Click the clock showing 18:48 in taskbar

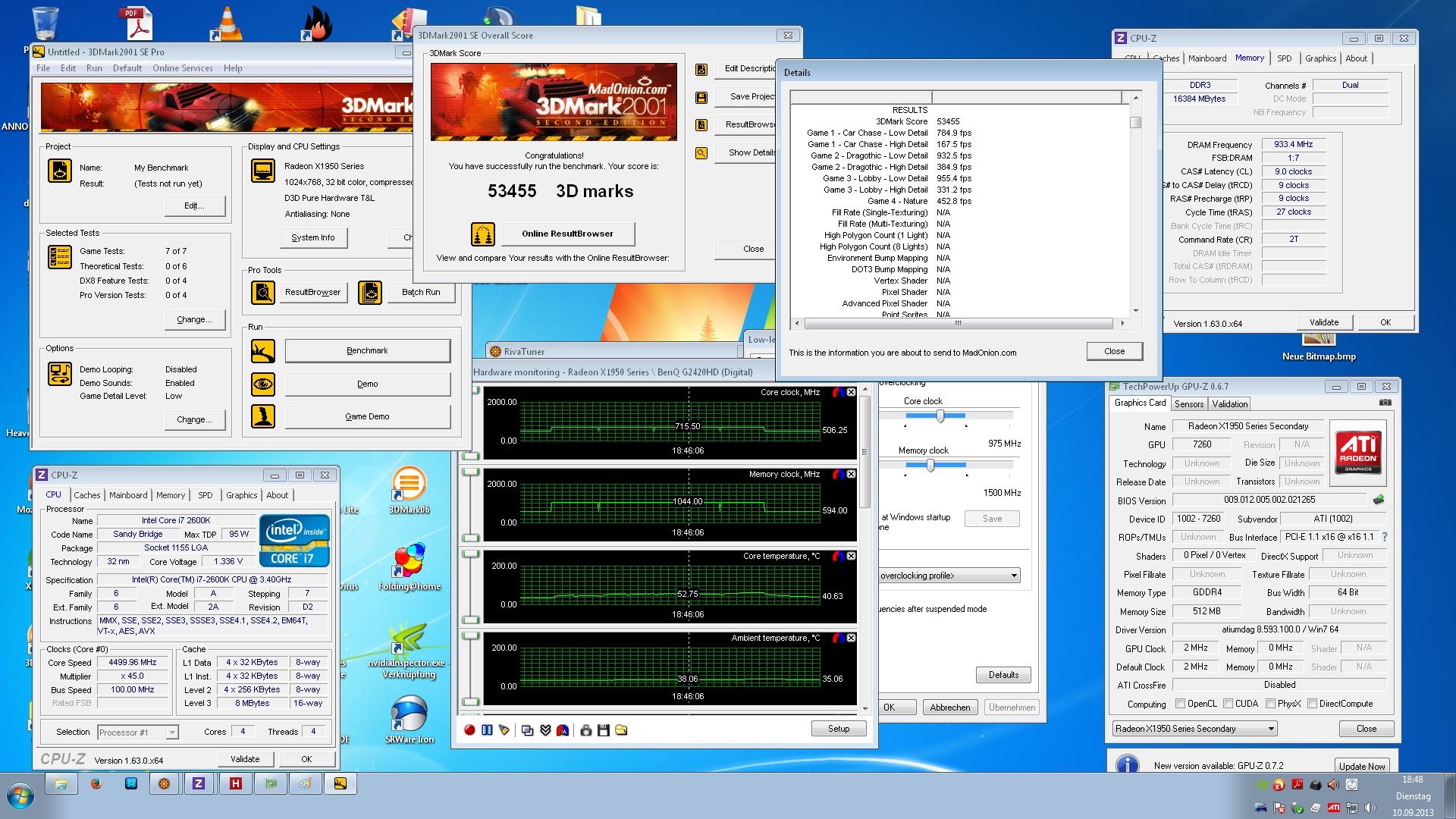[1412, 780]
